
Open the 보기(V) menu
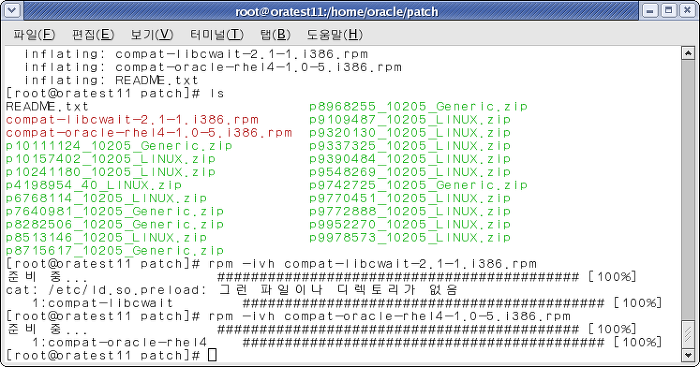(152, 34)
